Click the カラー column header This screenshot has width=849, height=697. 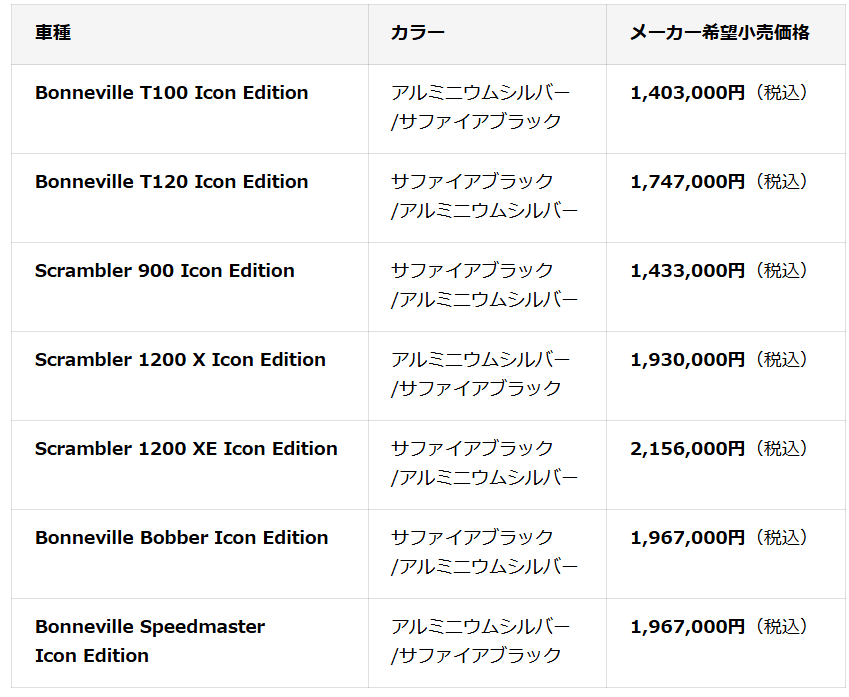(418, 33)
